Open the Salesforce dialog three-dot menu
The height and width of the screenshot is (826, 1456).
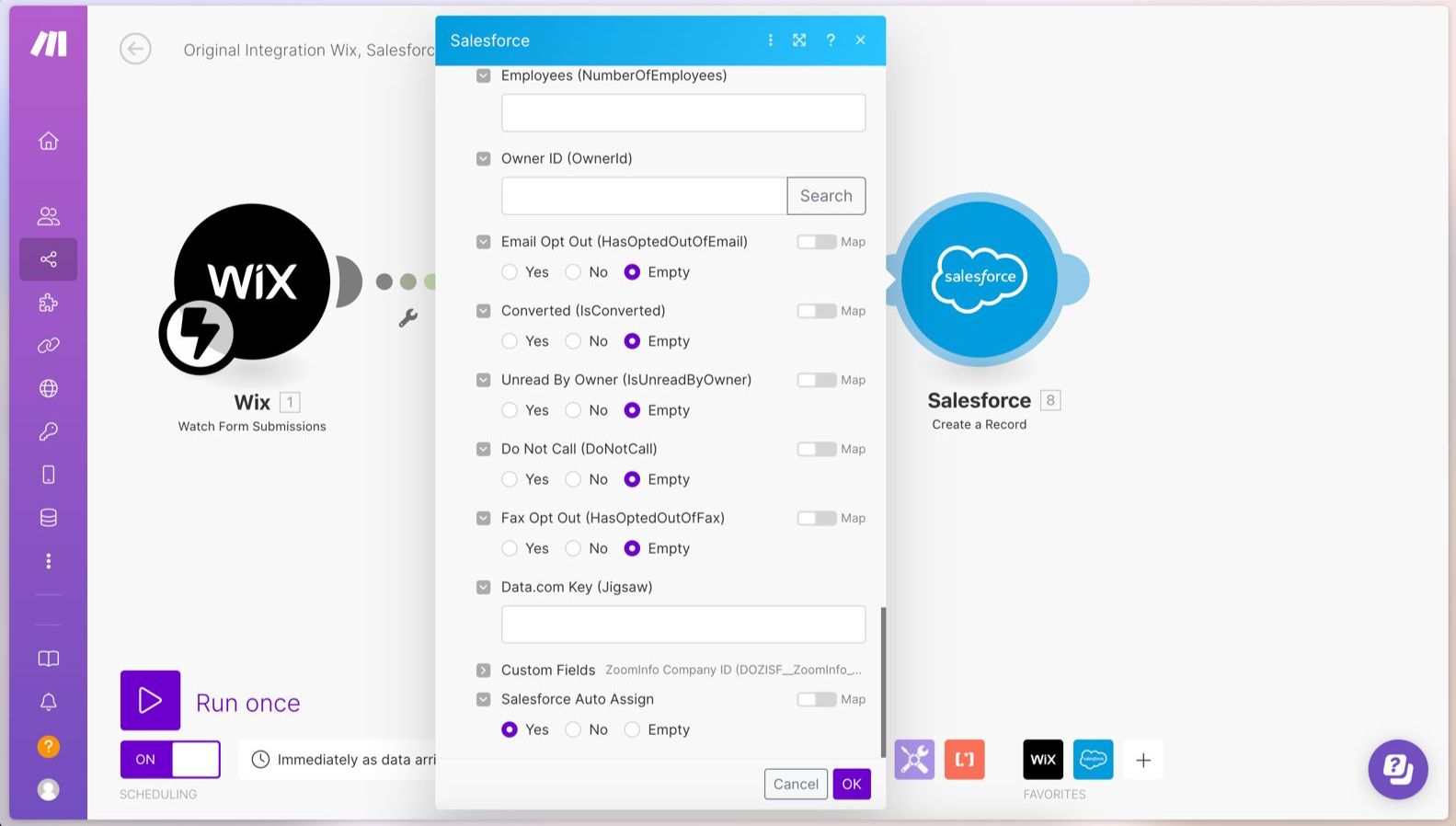click(771, 40)
